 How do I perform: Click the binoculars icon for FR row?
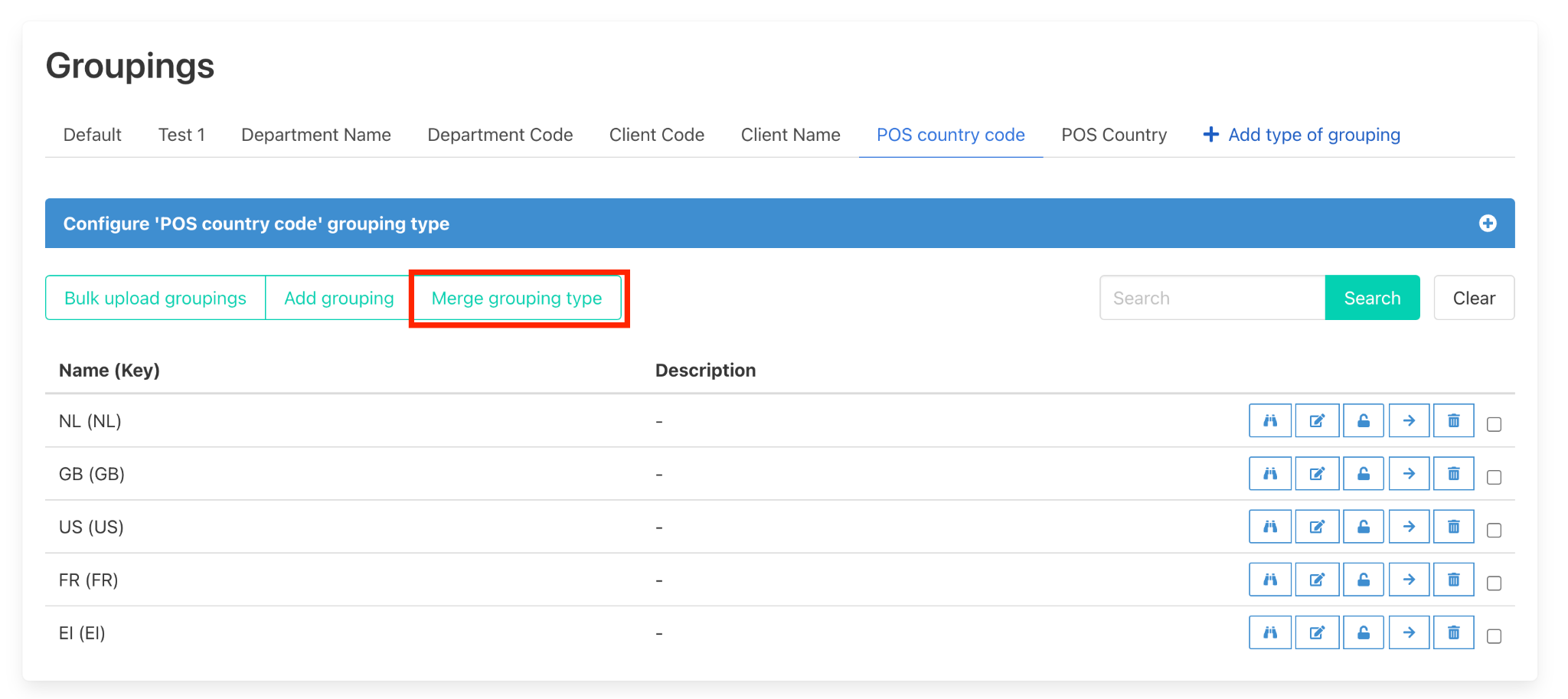(1269, 580)
